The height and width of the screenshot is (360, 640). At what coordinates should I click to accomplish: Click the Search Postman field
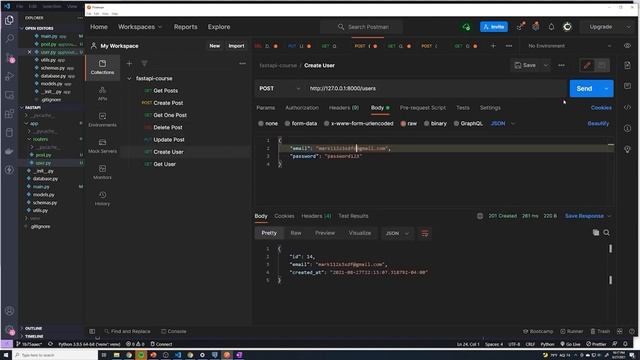(361, 27)
